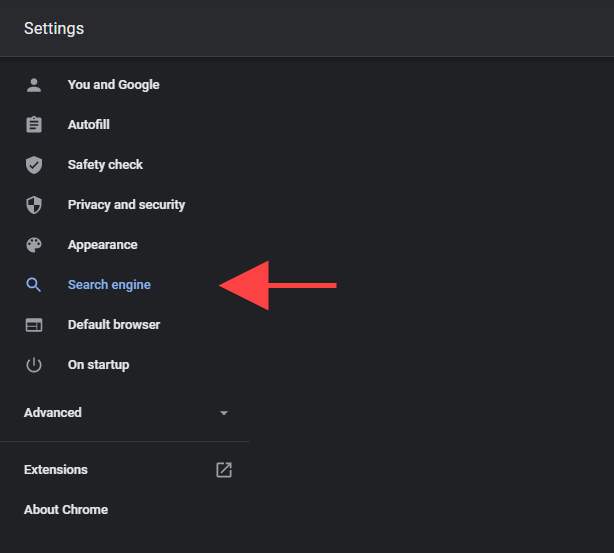This screenshot has height=553, width=614.
Task: Click the Extensions external link icon
Action: click(x=224, y=470)
